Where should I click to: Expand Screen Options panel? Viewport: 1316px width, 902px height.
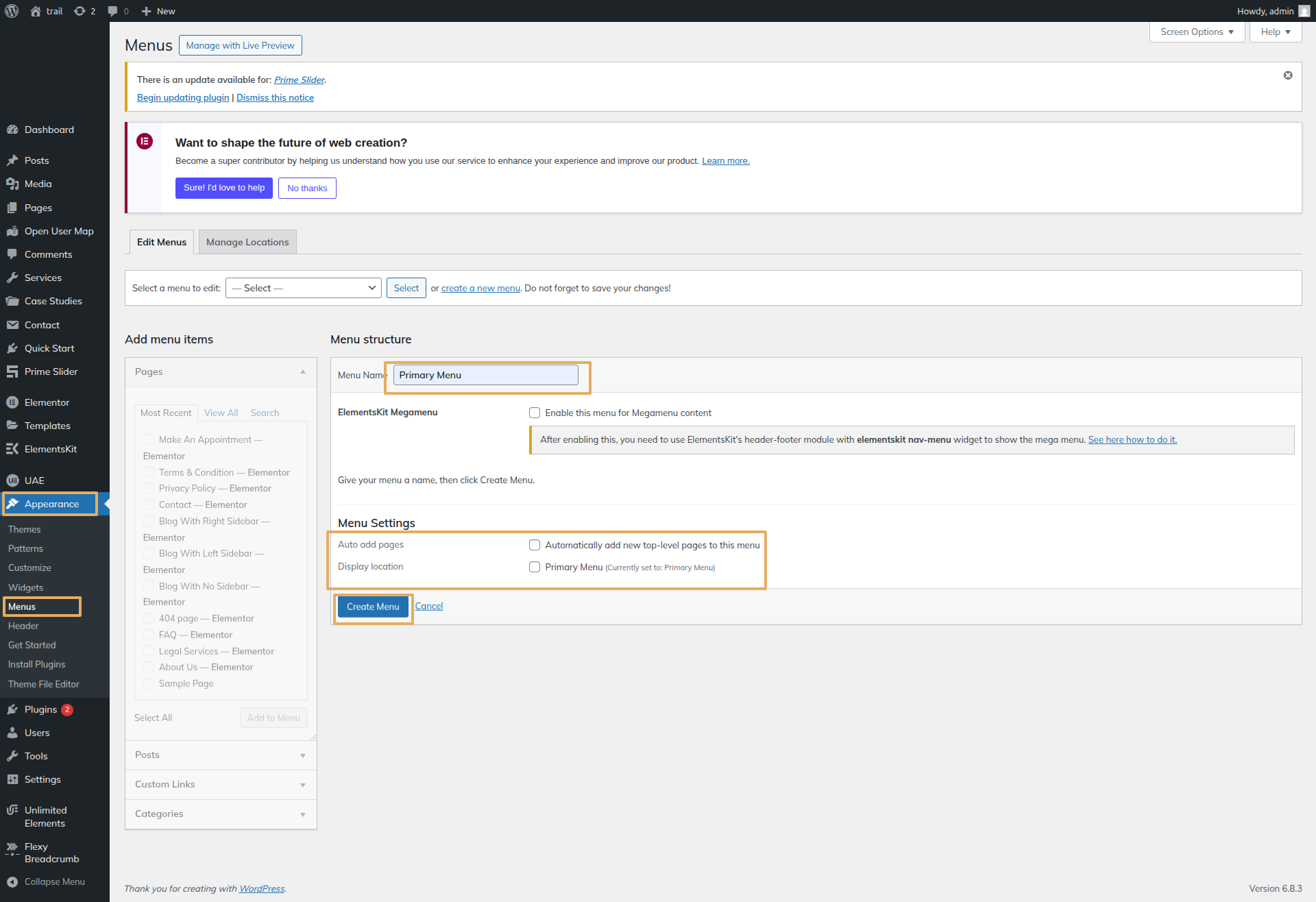1196,32
